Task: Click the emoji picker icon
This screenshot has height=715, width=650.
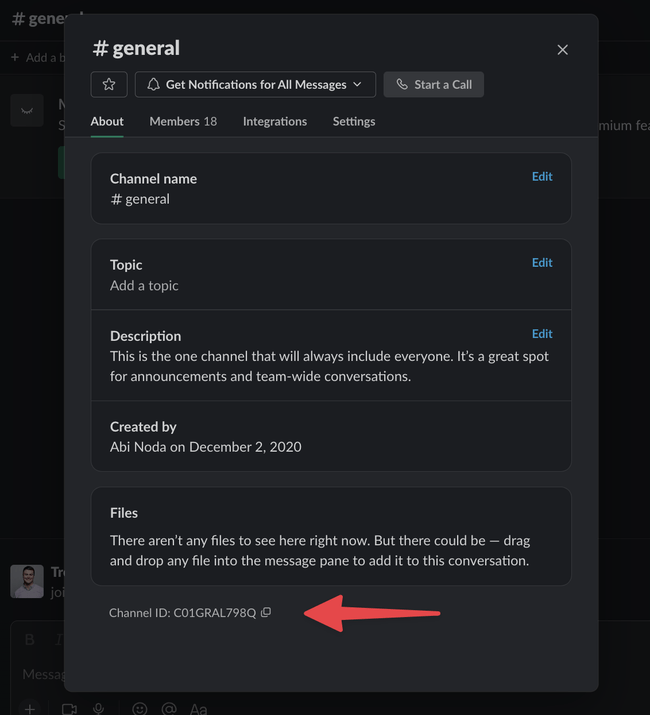Action: (x=140, y=708)
